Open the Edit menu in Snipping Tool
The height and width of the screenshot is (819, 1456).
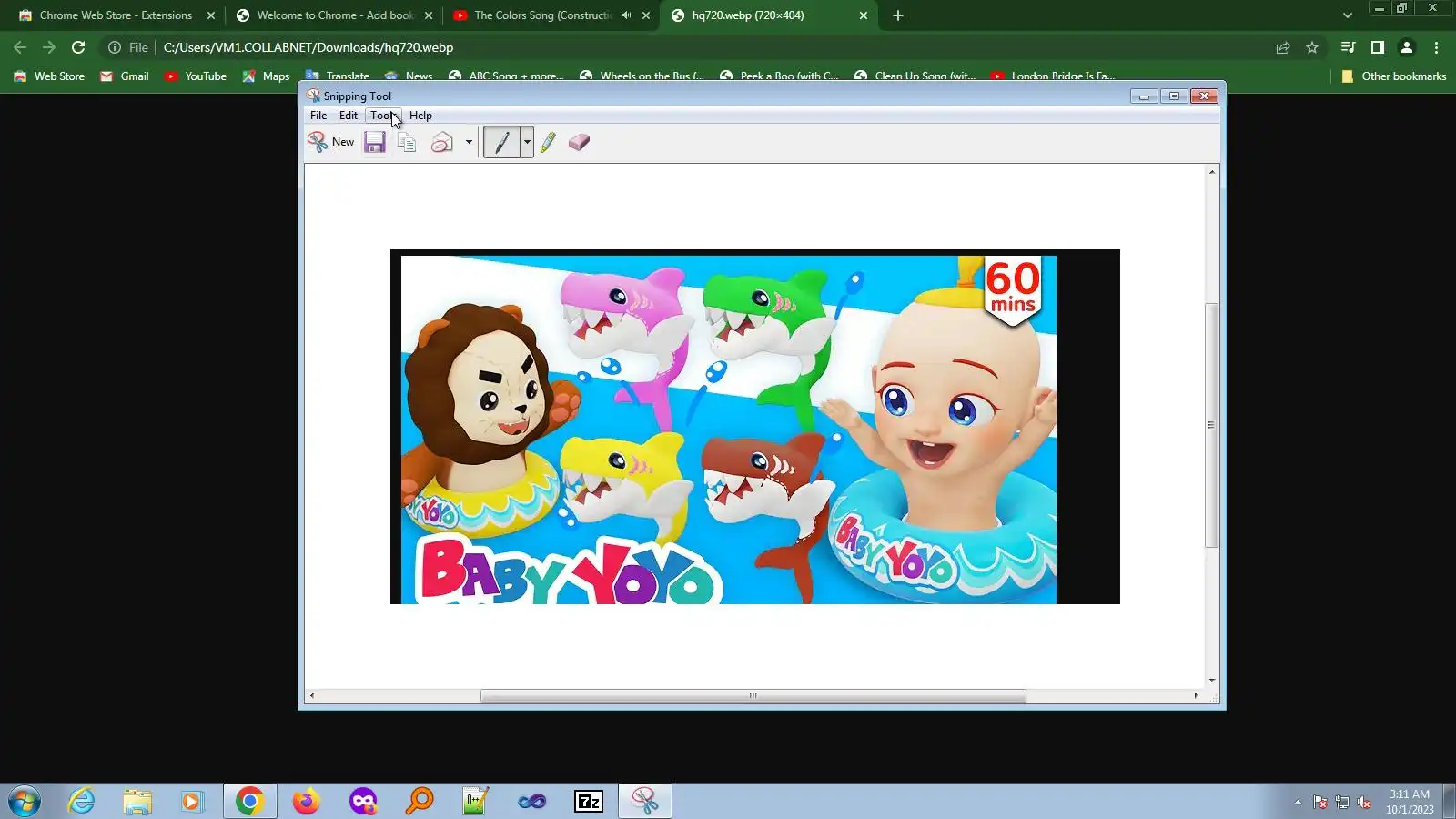point(349,116)
